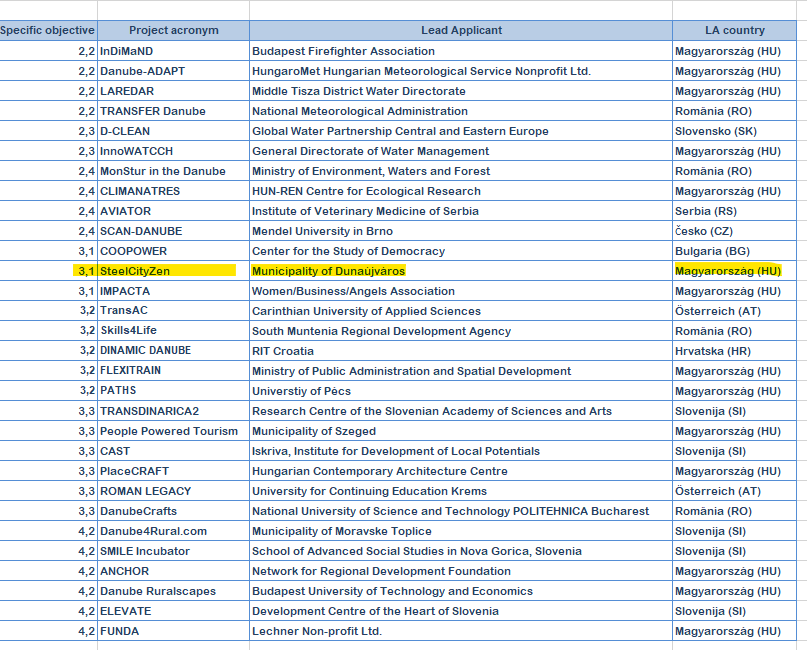Select the "Project acronym" header cell
This screenshot has width=807, height=650.
173,30
